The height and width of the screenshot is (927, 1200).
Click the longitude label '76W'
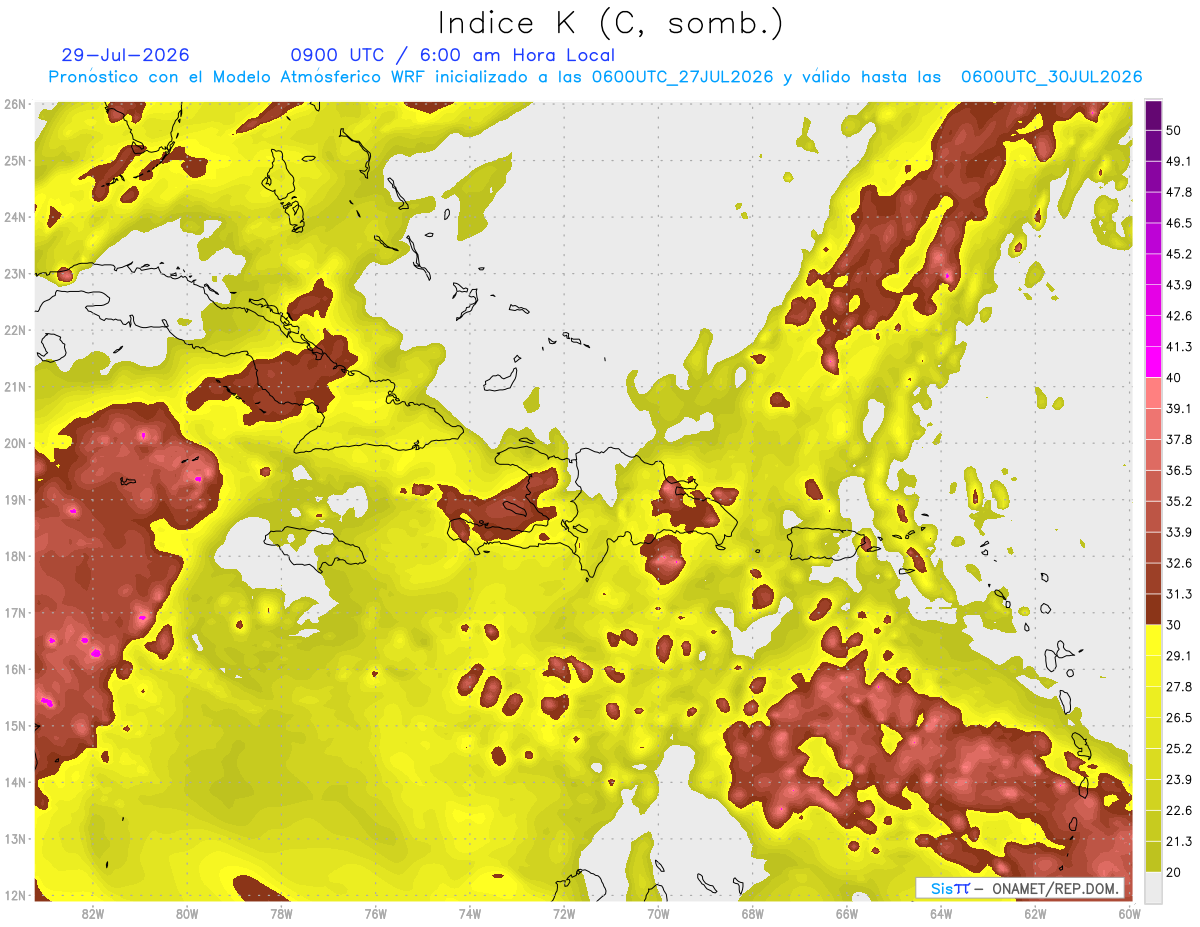(x=375, y=913)
